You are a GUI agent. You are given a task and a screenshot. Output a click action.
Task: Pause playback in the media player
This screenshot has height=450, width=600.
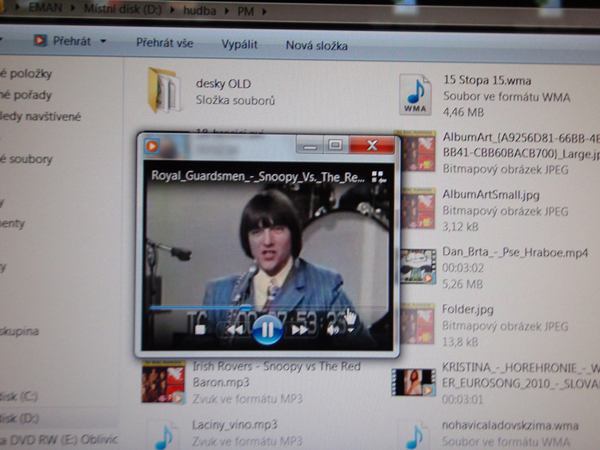point(267,329)
